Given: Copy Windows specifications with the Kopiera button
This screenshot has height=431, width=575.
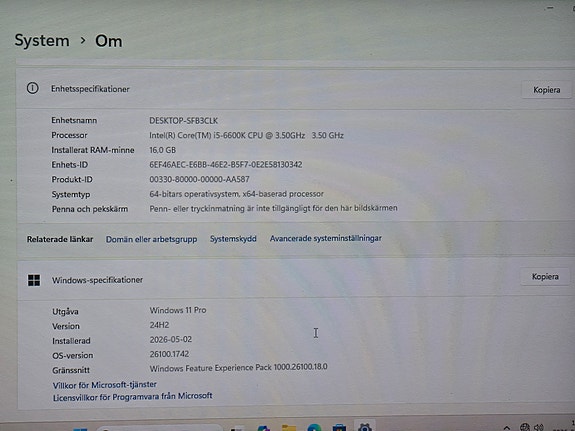Looking at the screenshot, I should point(545,277).
